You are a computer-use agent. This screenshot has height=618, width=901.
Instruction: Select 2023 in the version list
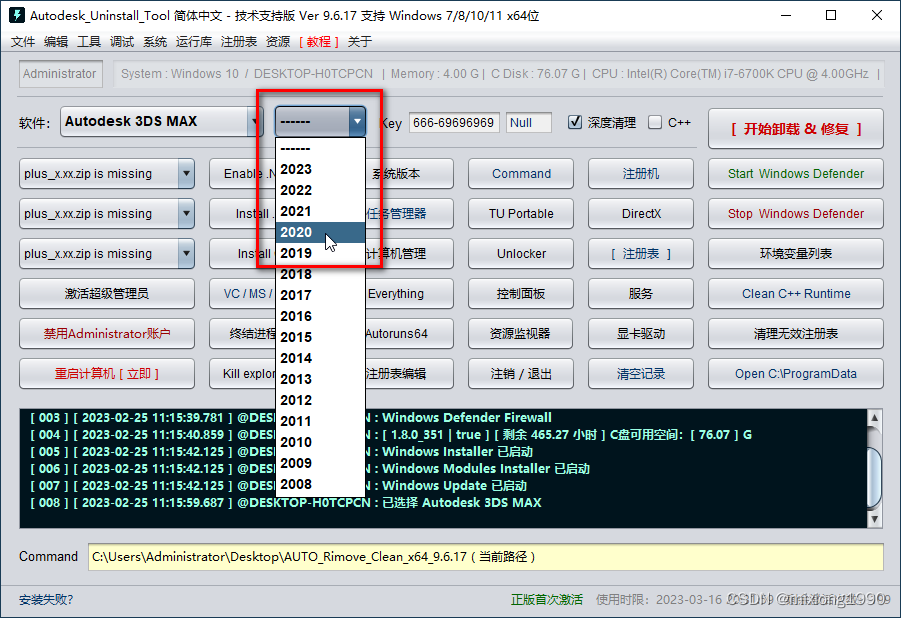(x=320, y=170)
